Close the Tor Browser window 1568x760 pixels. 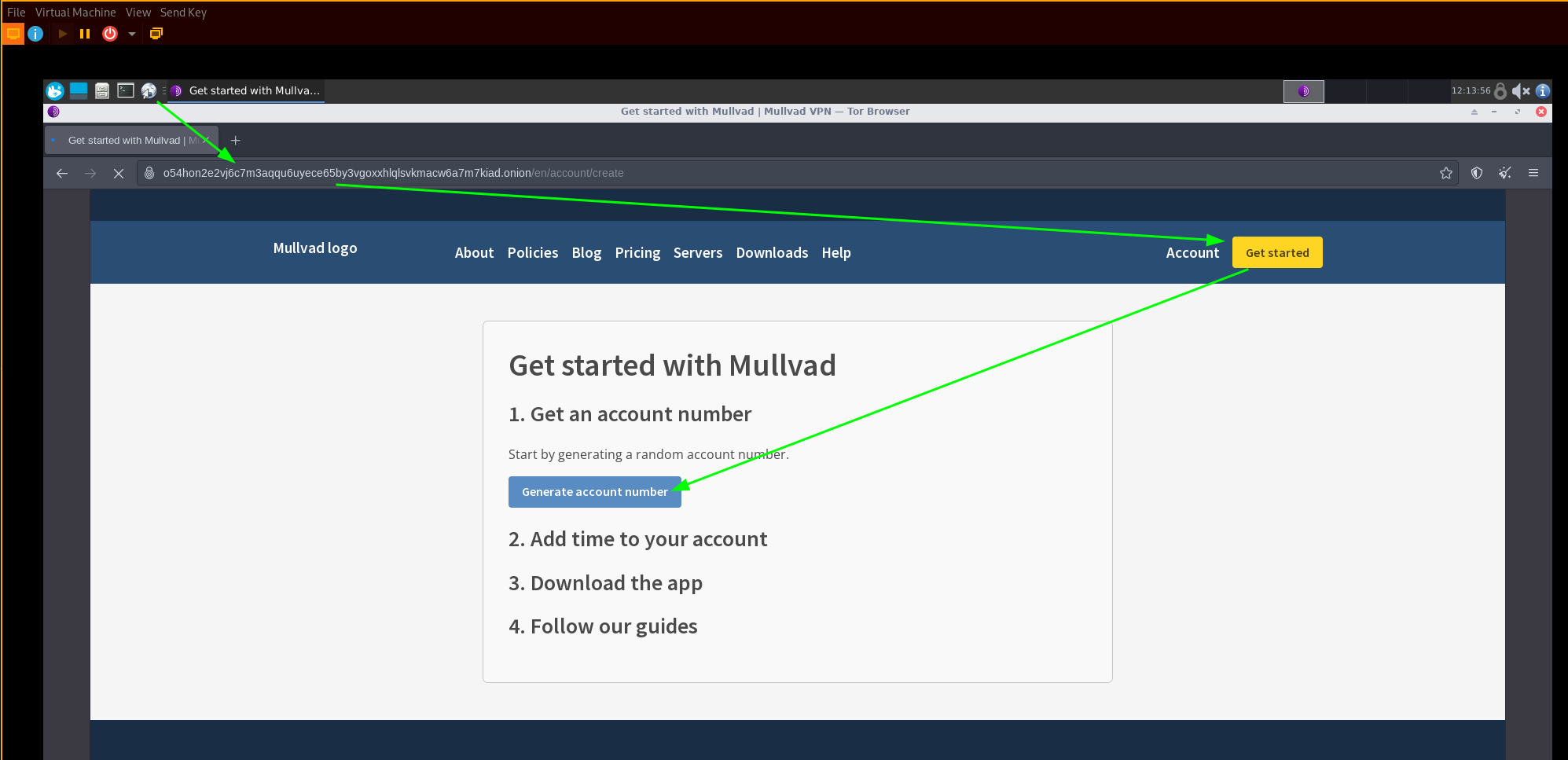1541,112
